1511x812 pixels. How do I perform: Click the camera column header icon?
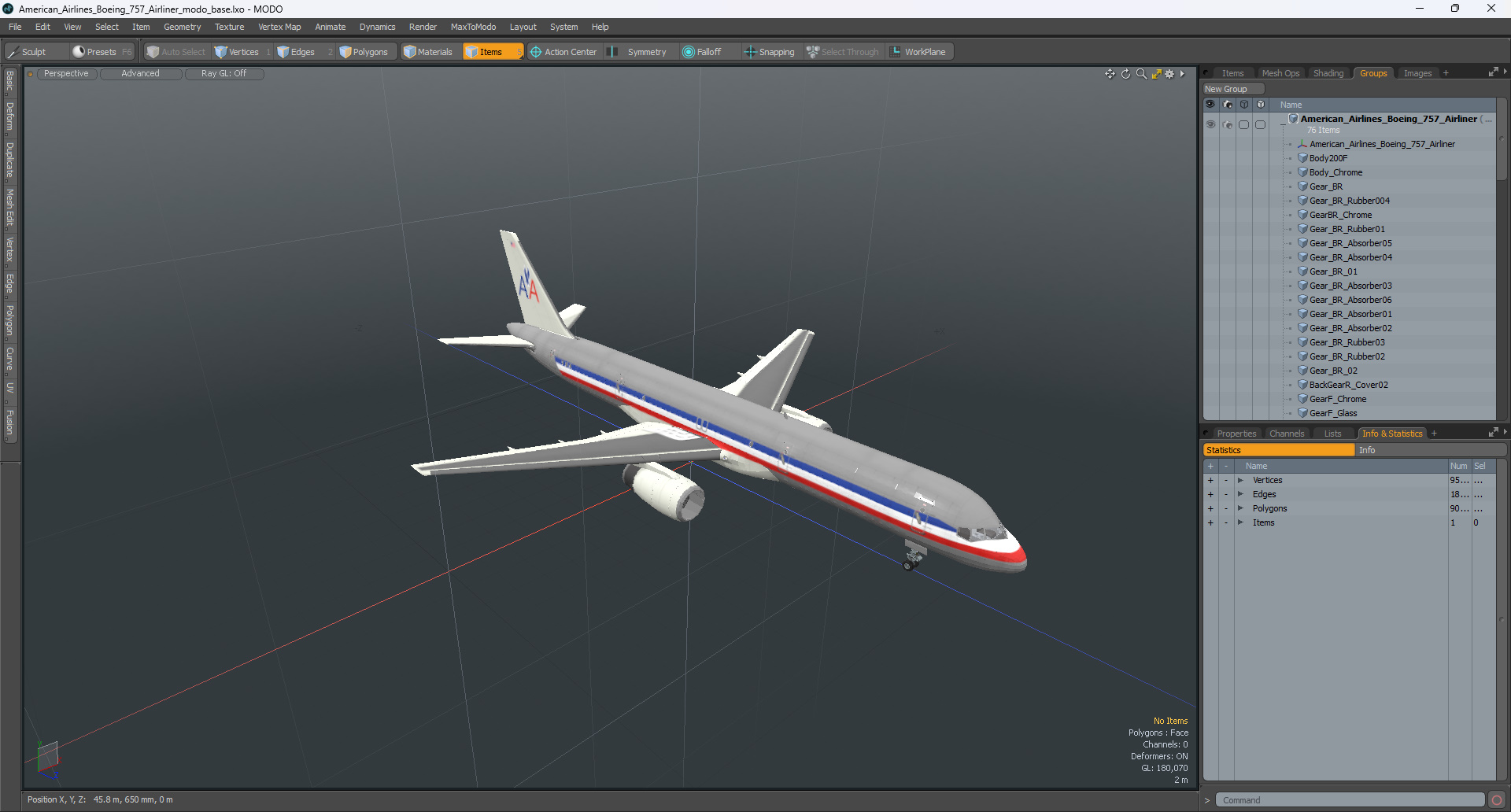point(1228,105)
